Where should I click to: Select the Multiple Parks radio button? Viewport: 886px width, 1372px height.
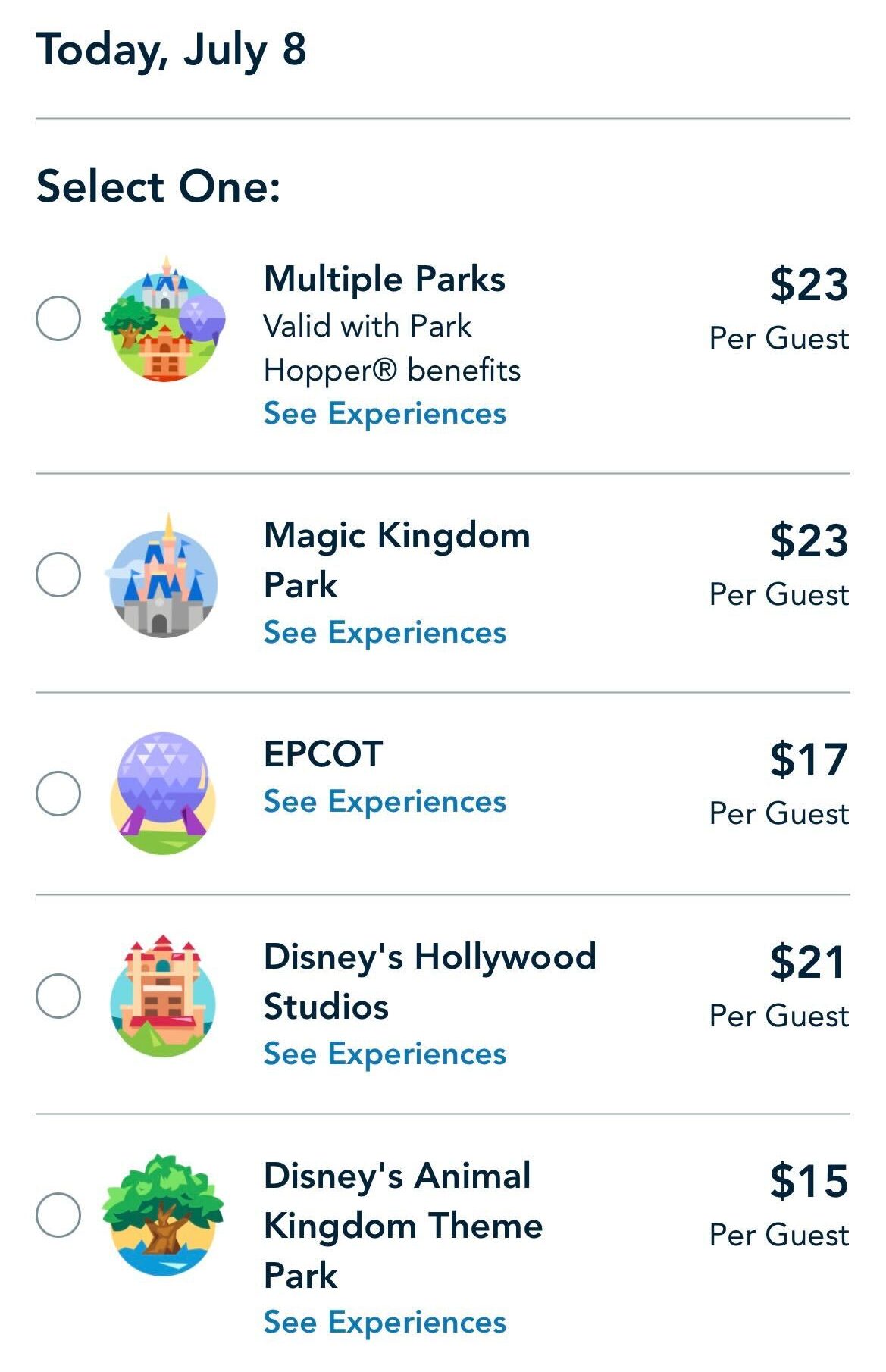coord(58,318)
